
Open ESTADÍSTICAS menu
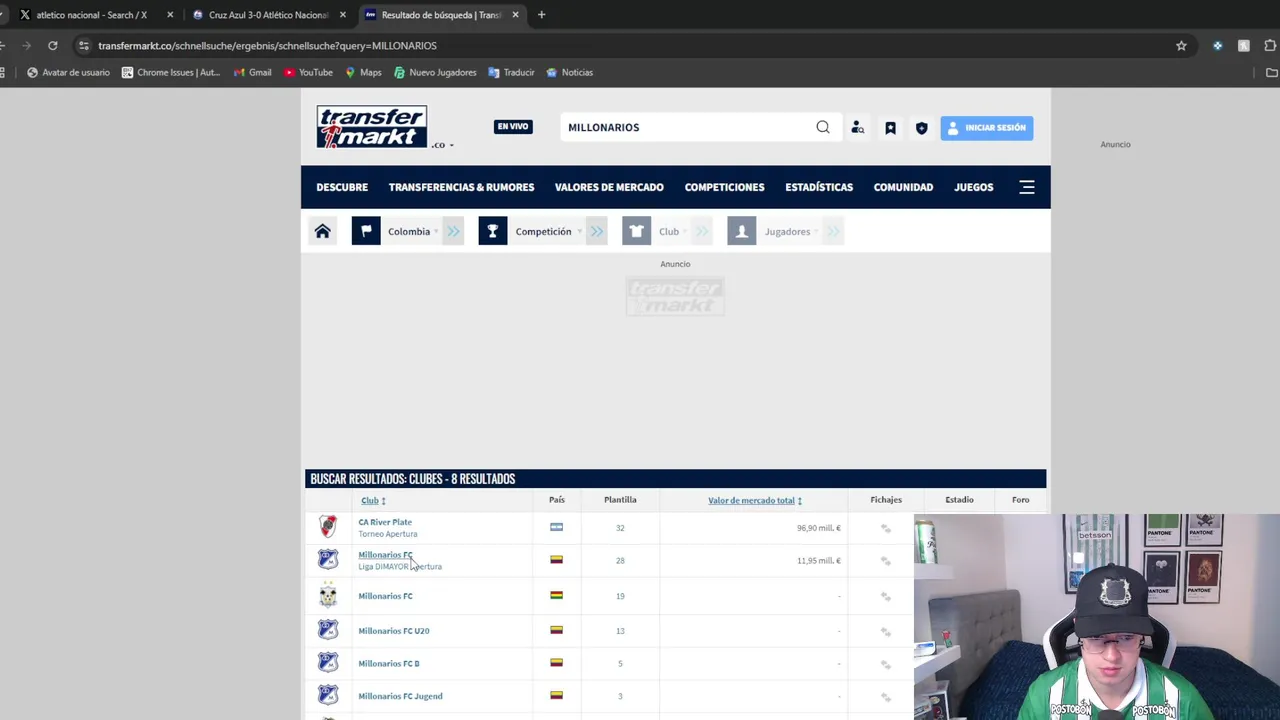(x=819, y=187)
